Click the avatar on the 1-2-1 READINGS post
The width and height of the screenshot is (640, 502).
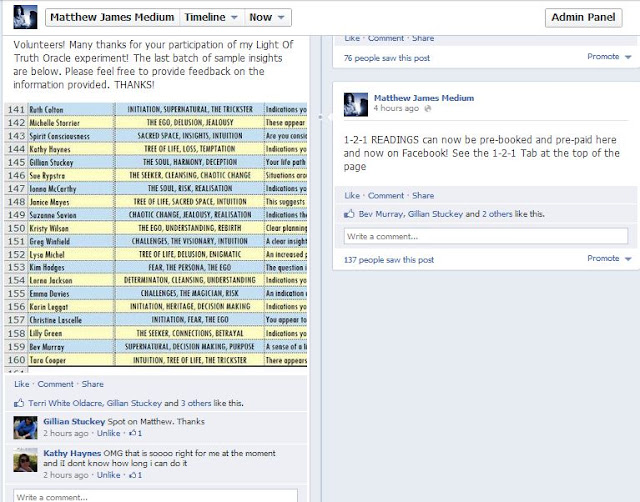click(356, 105)
